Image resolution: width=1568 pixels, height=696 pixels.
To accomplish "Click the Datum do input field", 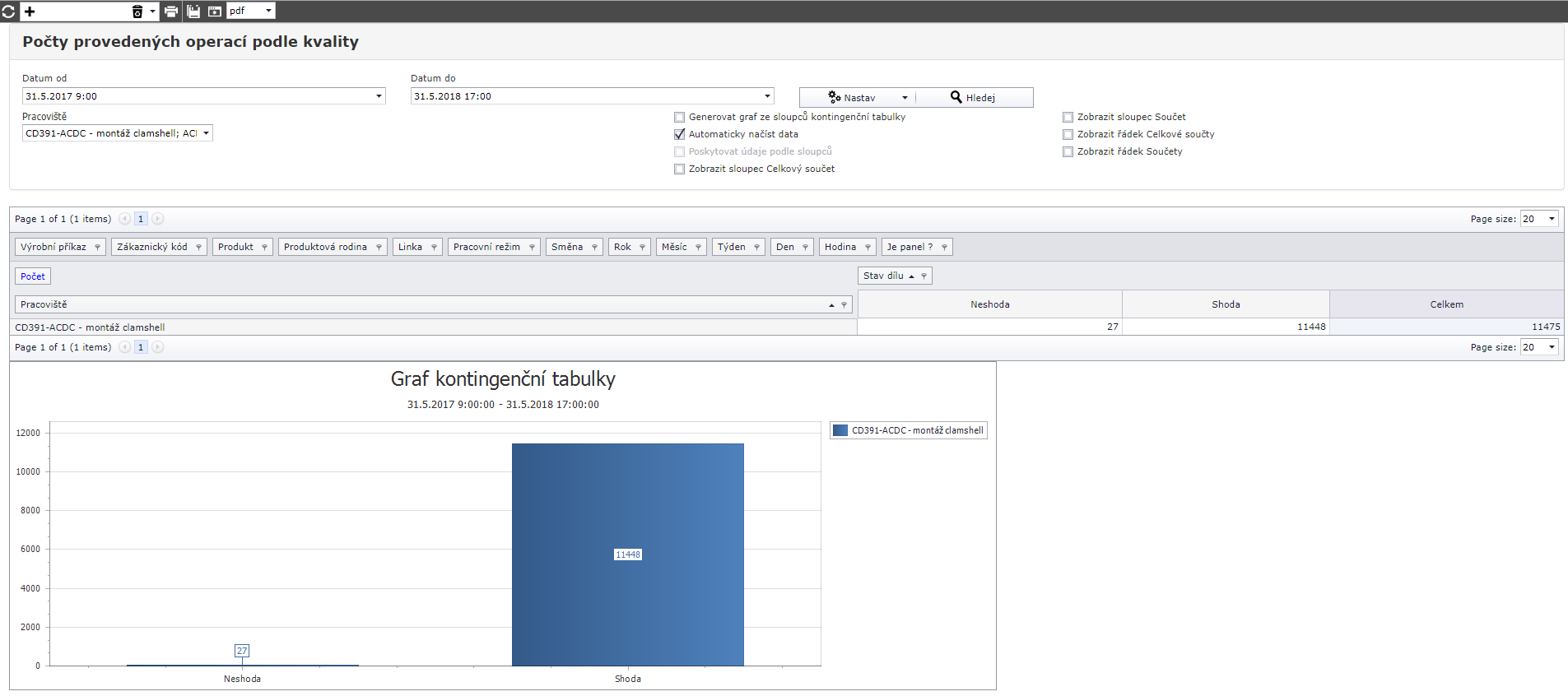I will click(x=584, y=96).
